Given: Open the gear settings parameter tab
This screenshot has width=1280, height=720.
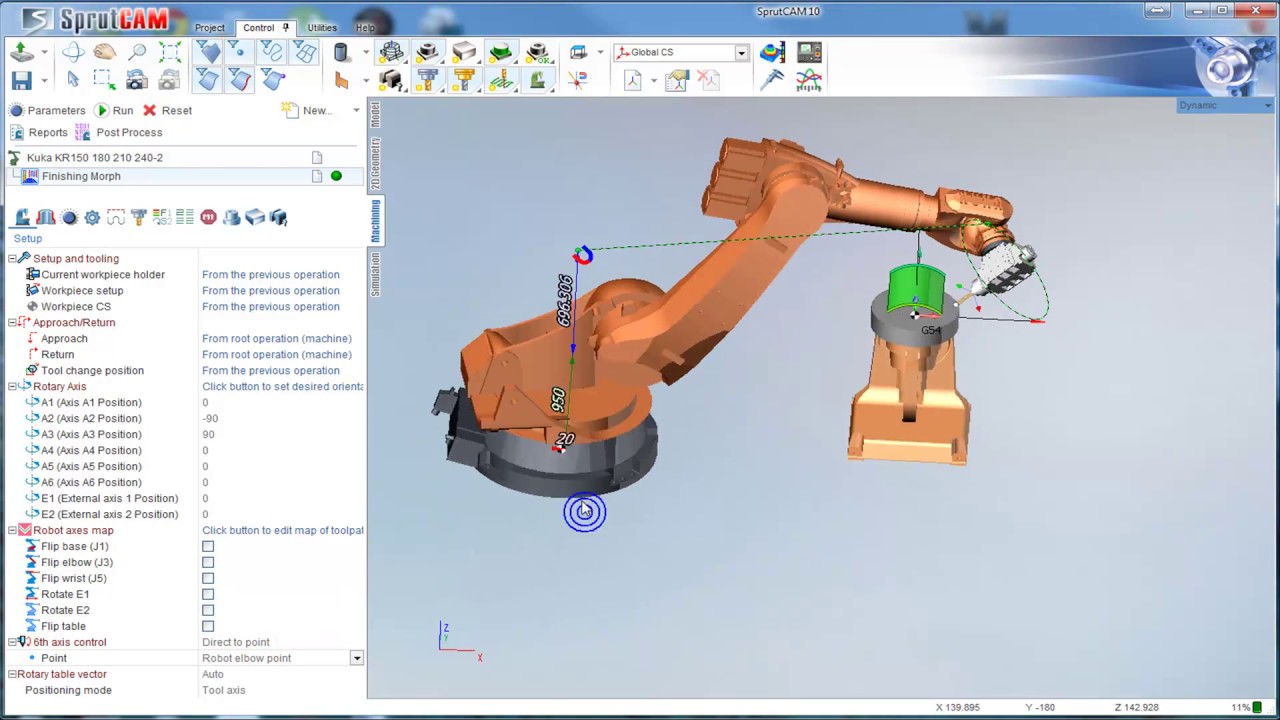Looking at the screenshot, I should (92, 217).
